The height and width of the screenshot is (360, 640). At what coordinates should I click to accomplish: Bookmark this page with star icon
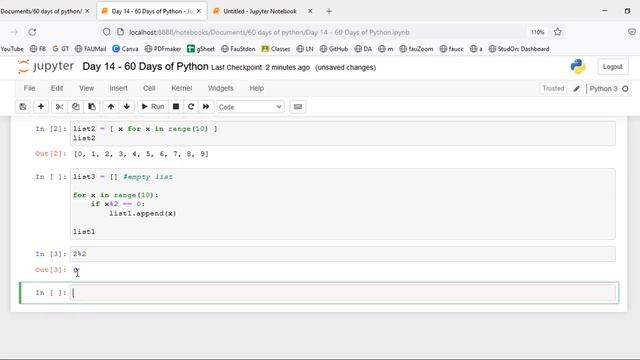[558, 32]
